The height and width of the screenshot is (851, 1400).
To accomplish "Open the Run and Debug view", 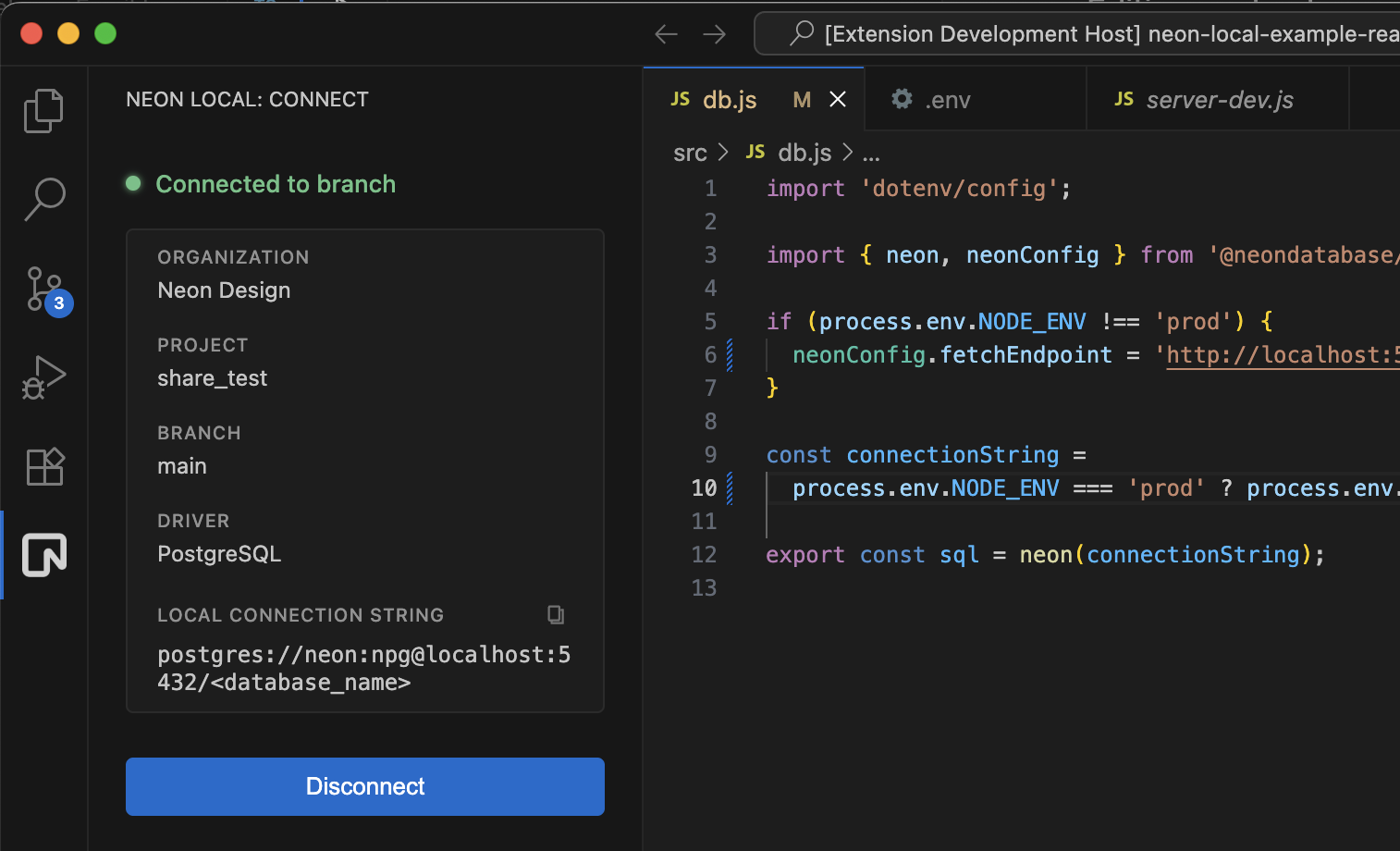I will (43, 377).
